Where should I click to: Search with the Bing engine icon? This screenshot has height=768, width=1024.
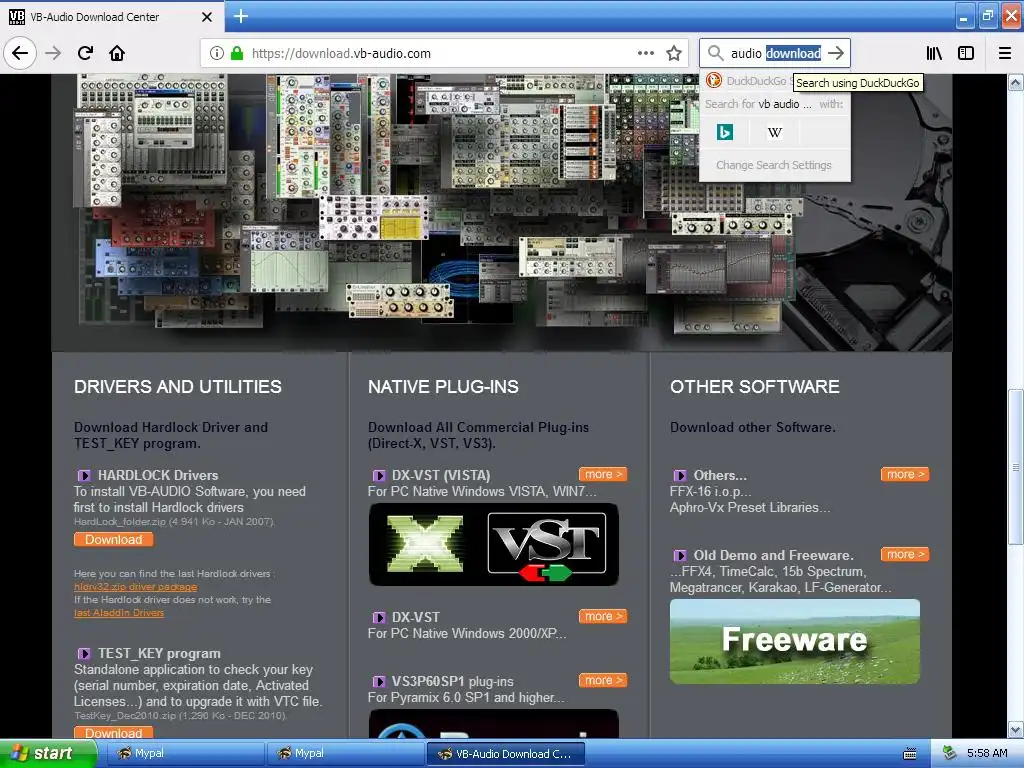(x=724, y=132)
